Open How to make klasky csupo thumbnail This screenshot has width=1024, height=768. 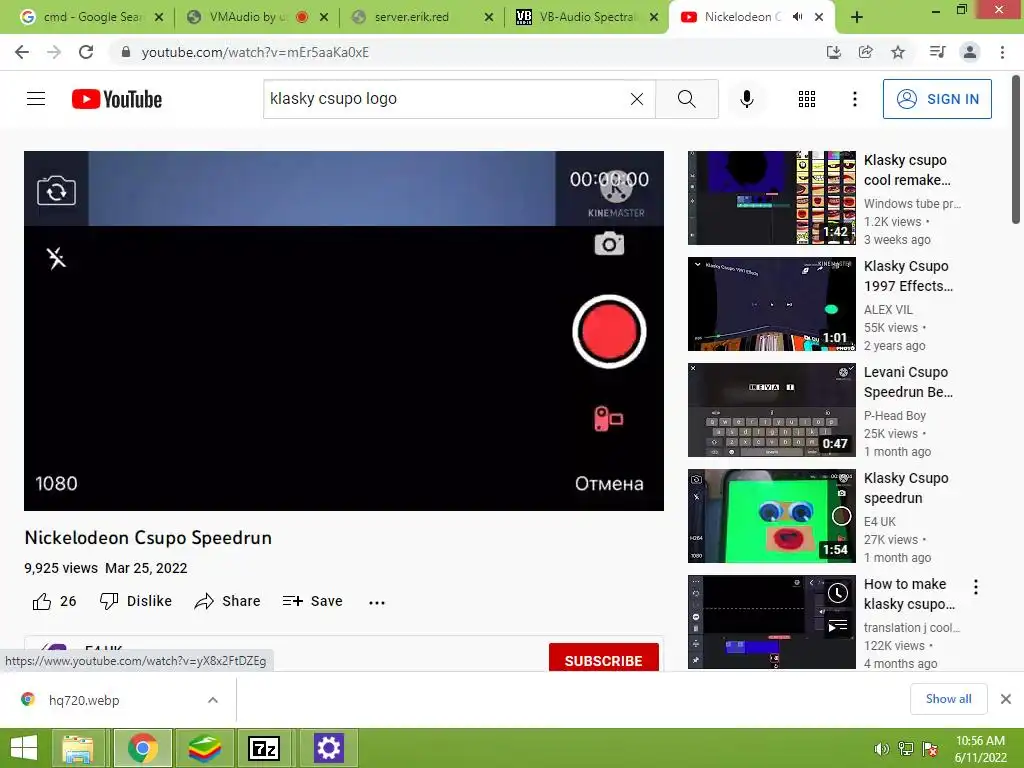(x=771, y=622)
